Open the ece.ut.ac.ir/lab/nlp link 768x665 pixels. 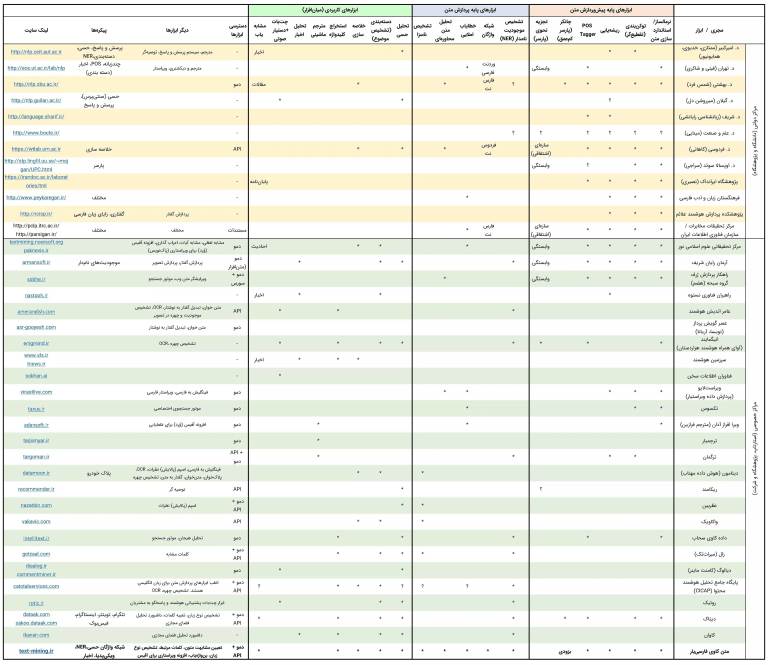coord(36,68)
